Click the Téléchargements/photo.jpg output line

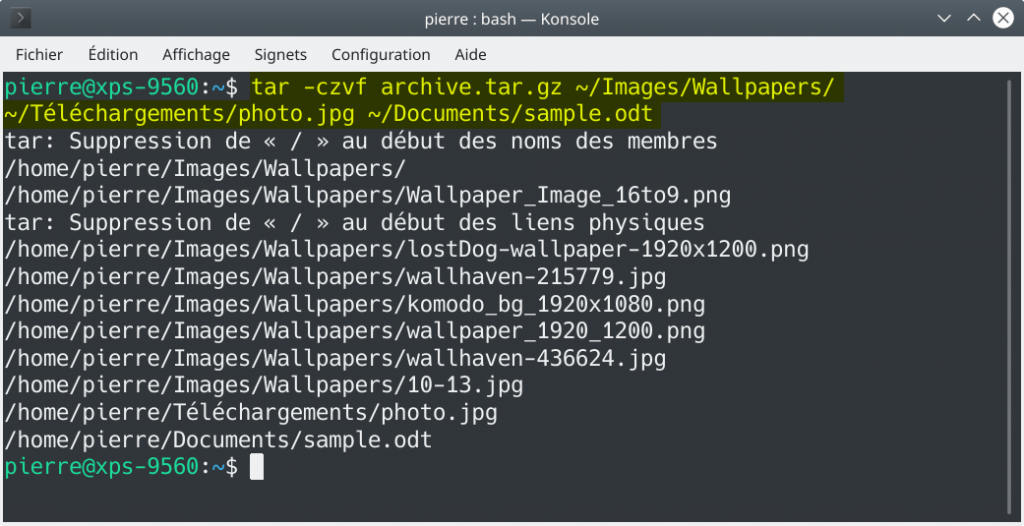251,413
